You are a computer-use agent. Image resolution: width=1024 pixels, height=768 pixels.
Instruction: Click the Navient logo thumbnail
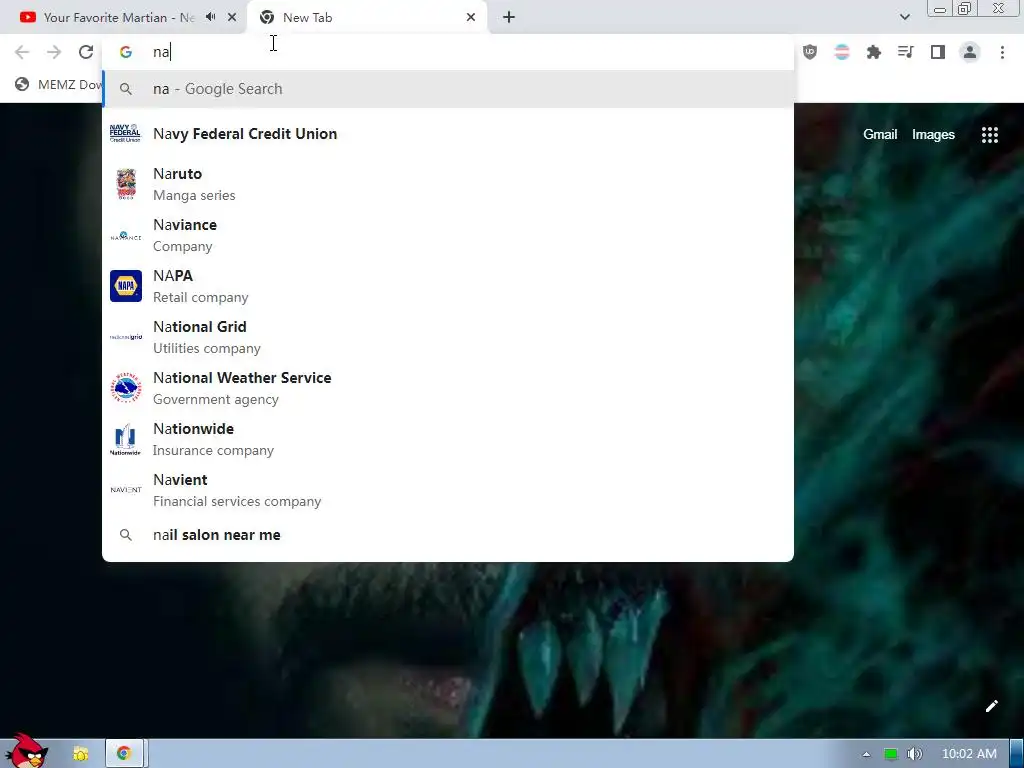(126, 489)
